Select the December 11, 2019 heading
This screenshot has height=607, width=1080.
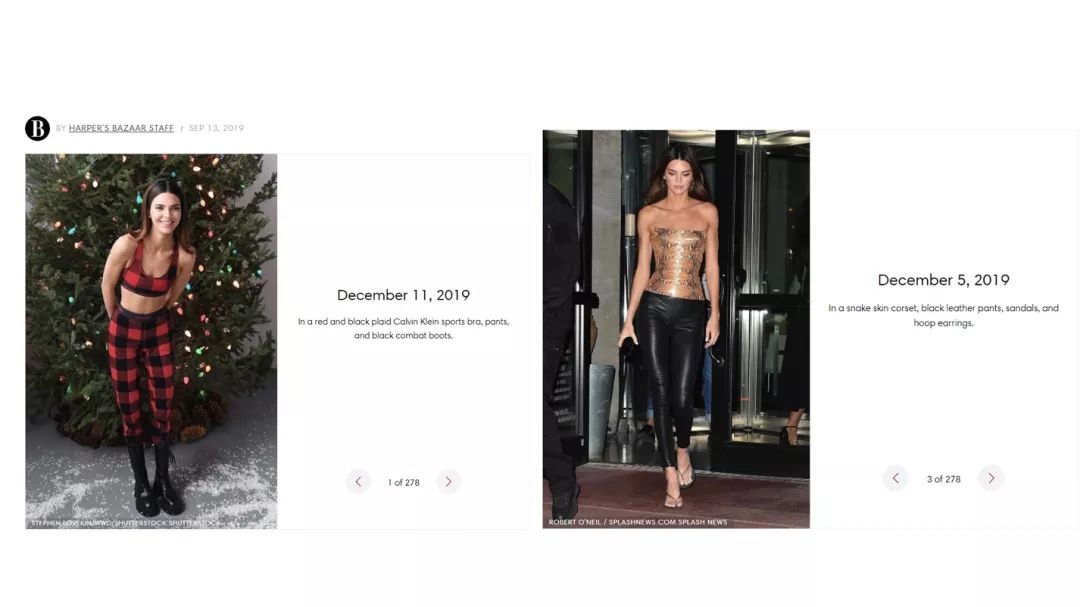point(404,295)
